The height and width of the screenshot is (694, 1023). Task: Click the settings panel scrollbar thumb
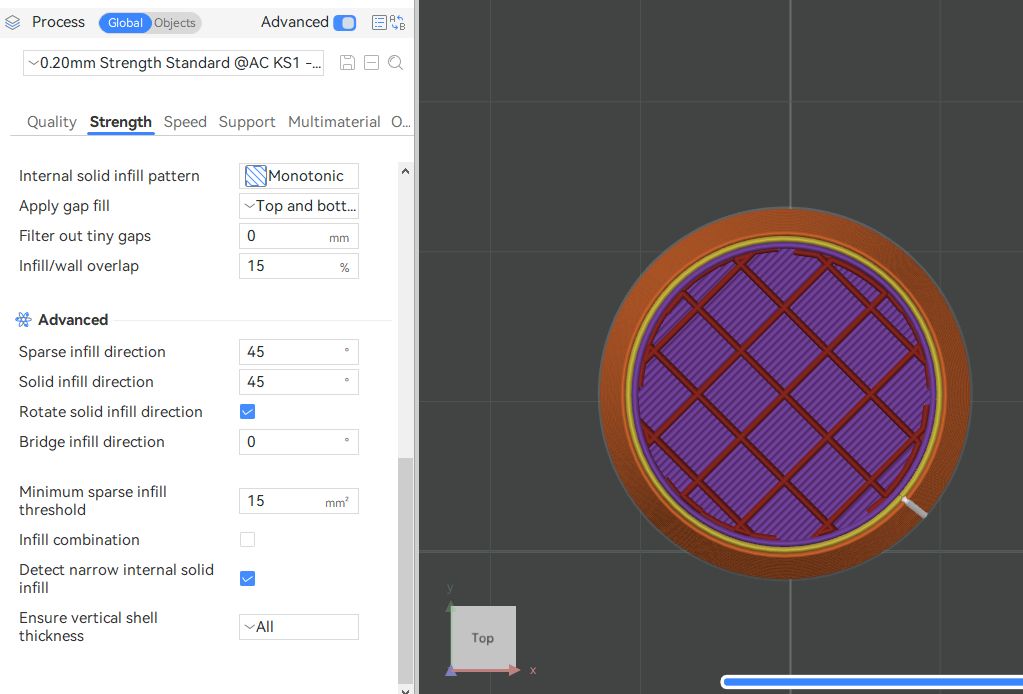click(405, 570)
